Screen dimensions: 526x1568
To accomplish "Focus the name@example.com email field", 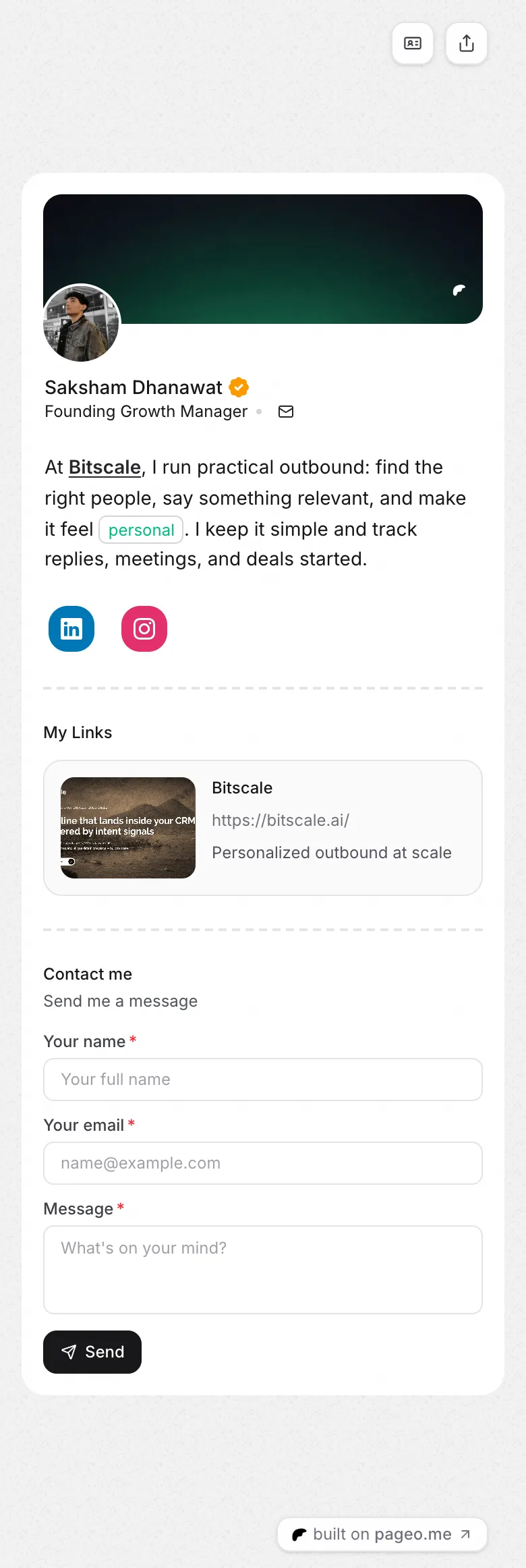I will click(263, 1163).
